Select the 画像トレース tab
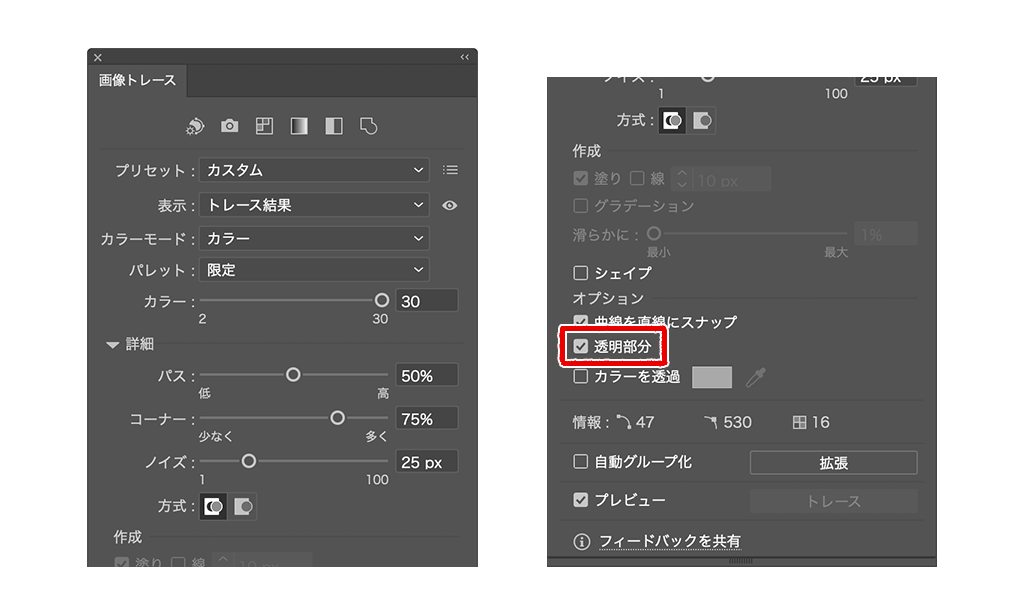This screenshot has width=1024, height=600. pos(137,80)
